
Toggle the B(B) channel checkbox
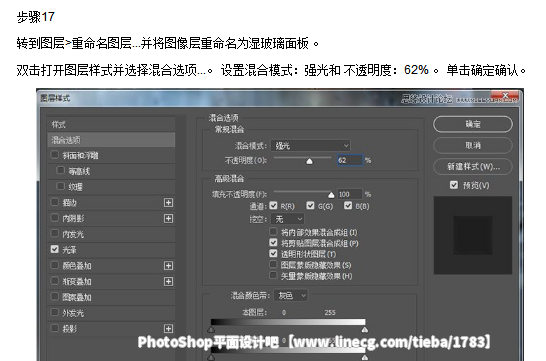point(348,206)
